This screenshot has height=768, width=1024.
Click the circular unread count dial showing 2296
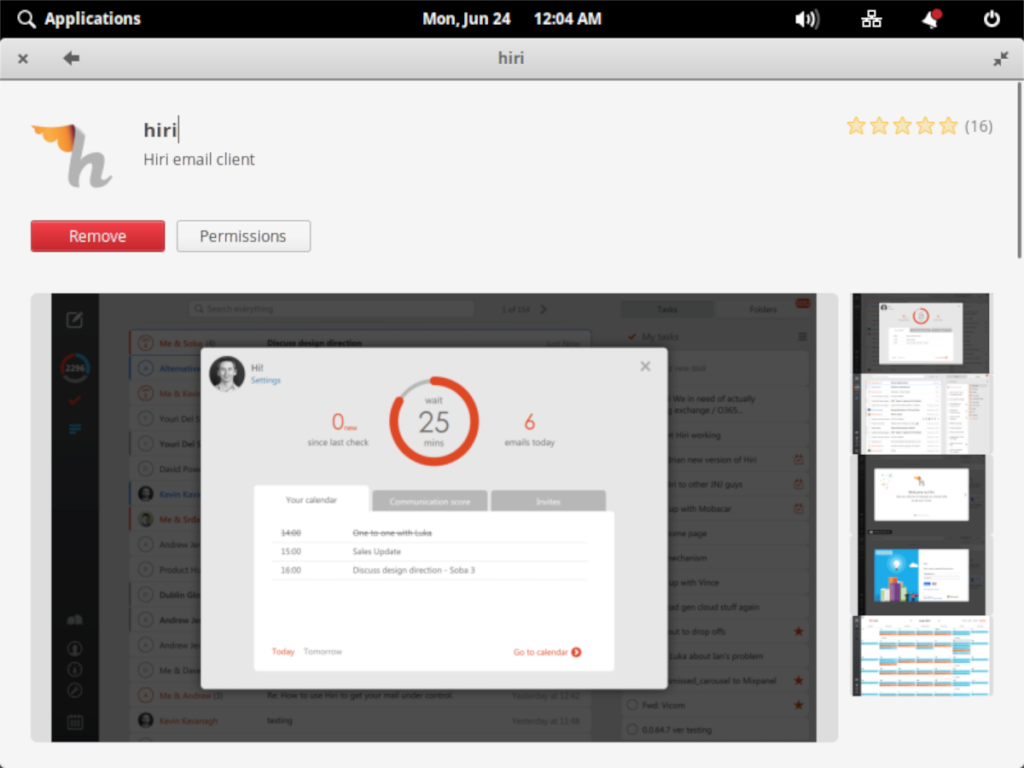[x=74, y=368]
